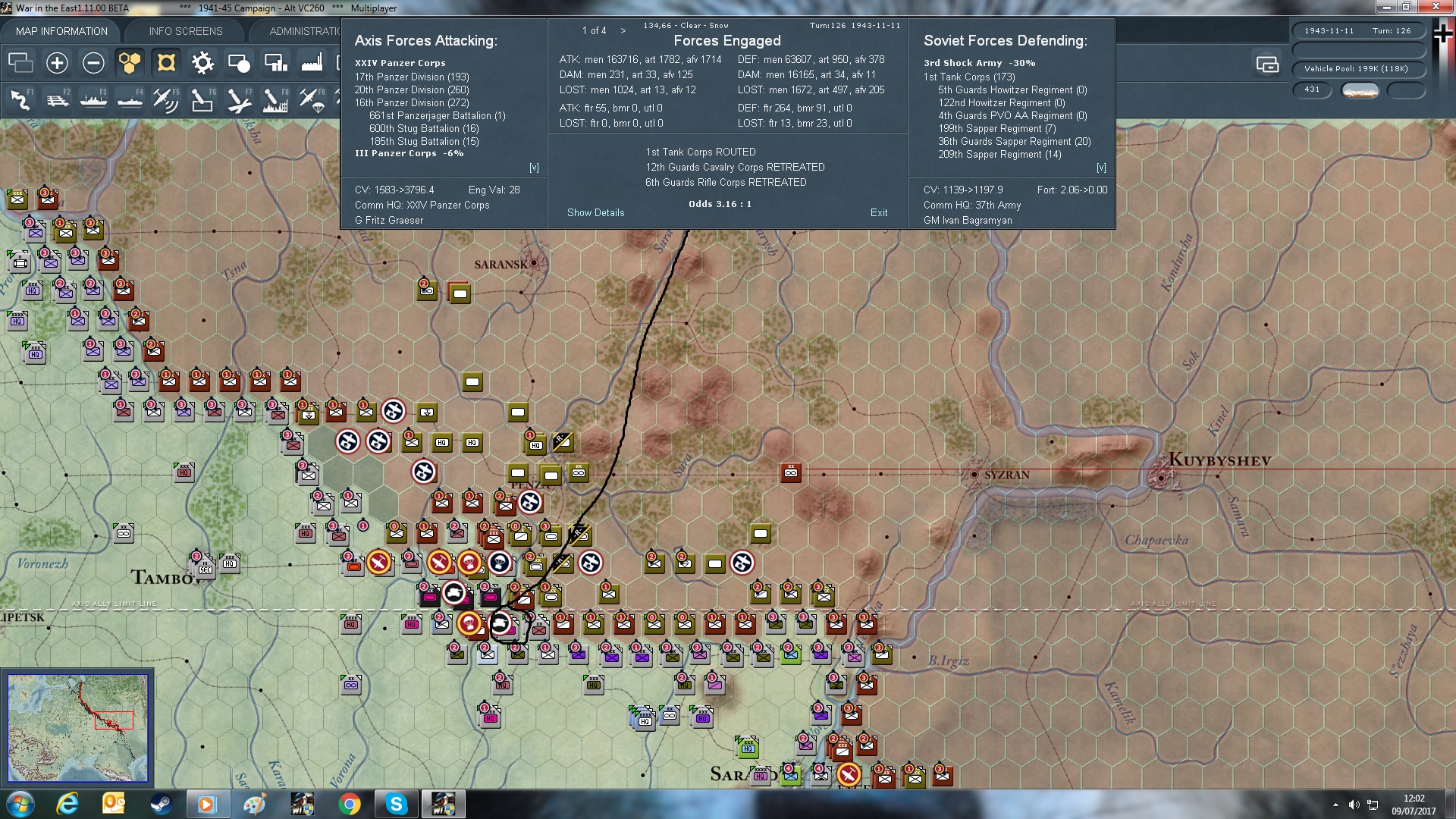
Task: Click the snowy weather indicator
Action: [1360, 90]
